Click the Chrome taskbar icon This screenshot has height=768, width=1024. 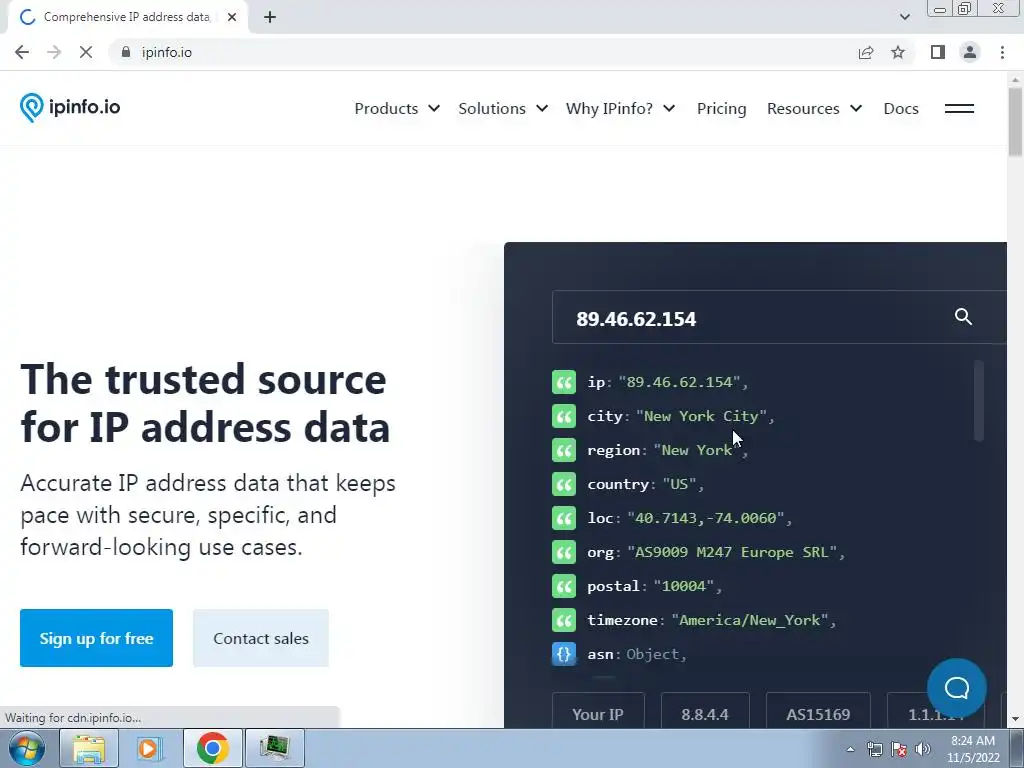pos(212,748)
